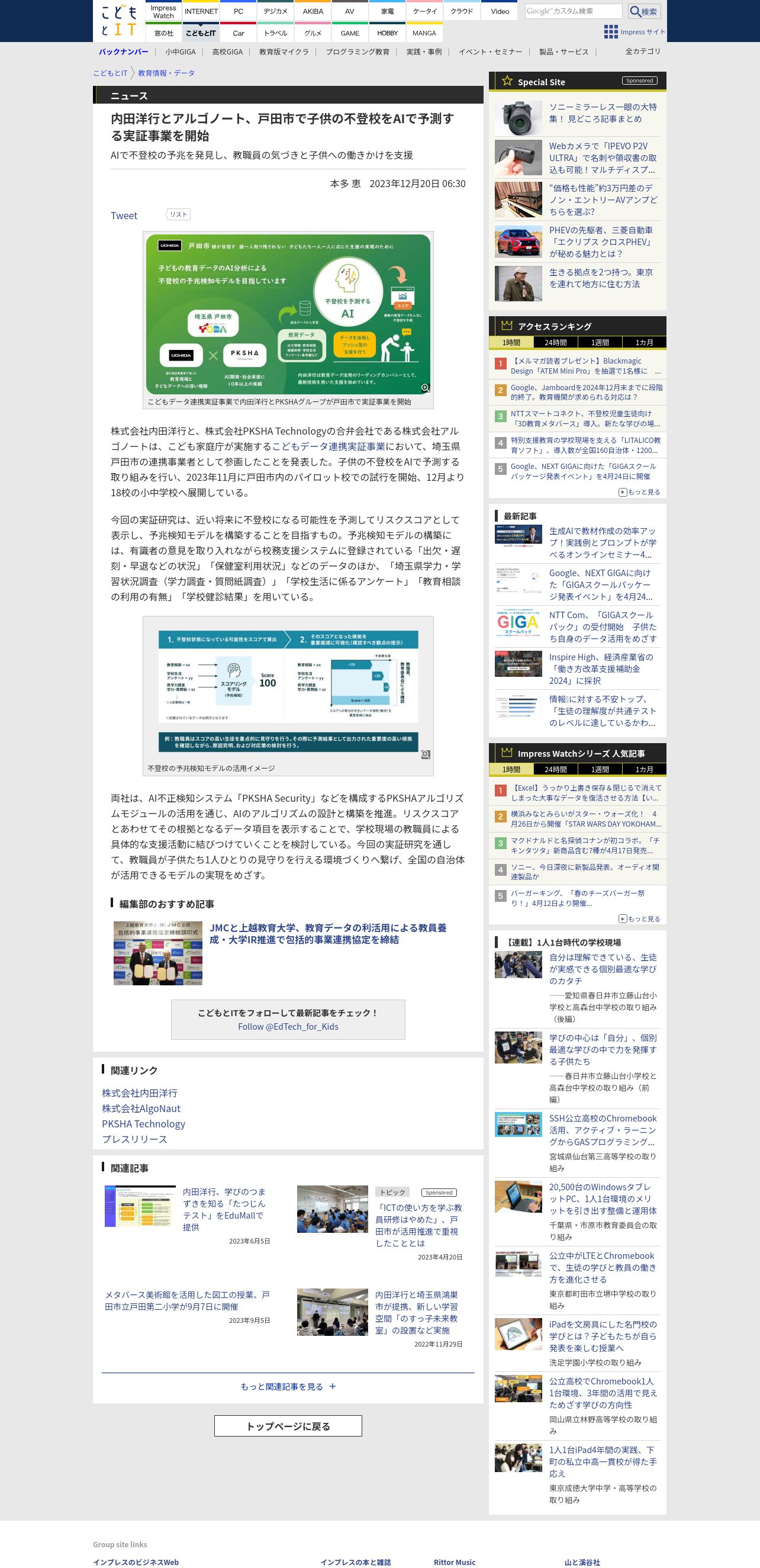Click the こどもとIT site logo
The height and width of the screenshot is (1568, 760).
click(119, 21)
